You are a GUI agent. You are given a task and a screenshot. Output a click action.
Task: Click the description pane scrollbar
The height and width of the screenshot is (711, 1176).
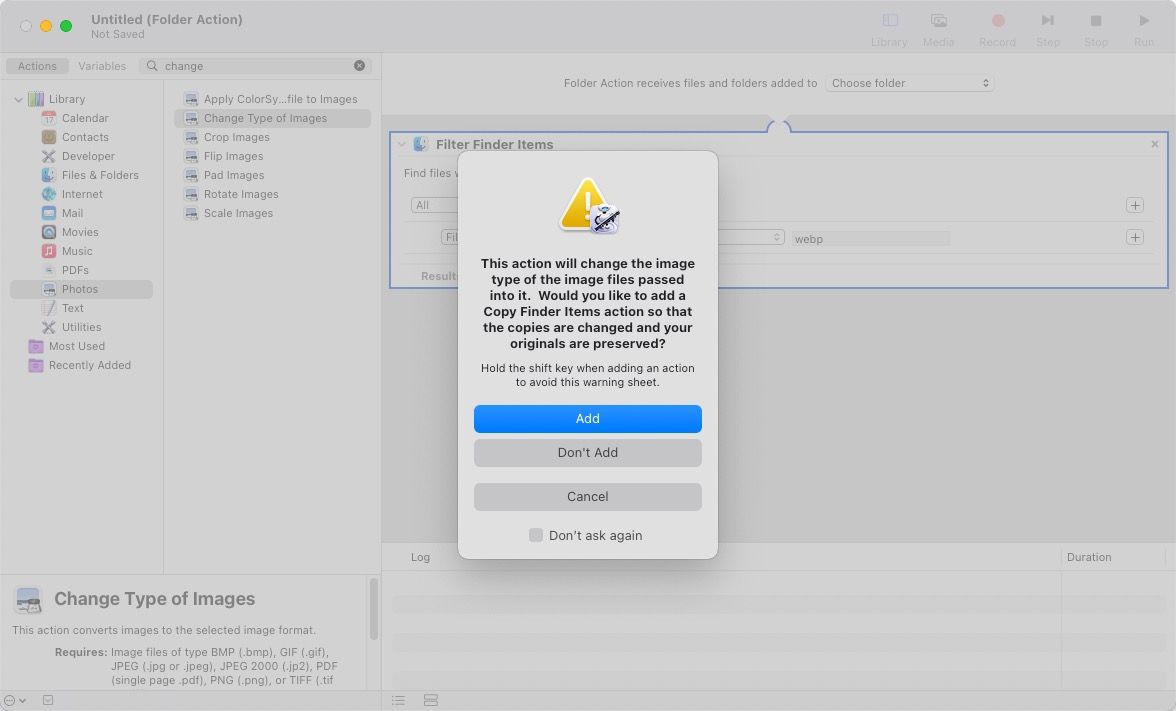point(374,609)
